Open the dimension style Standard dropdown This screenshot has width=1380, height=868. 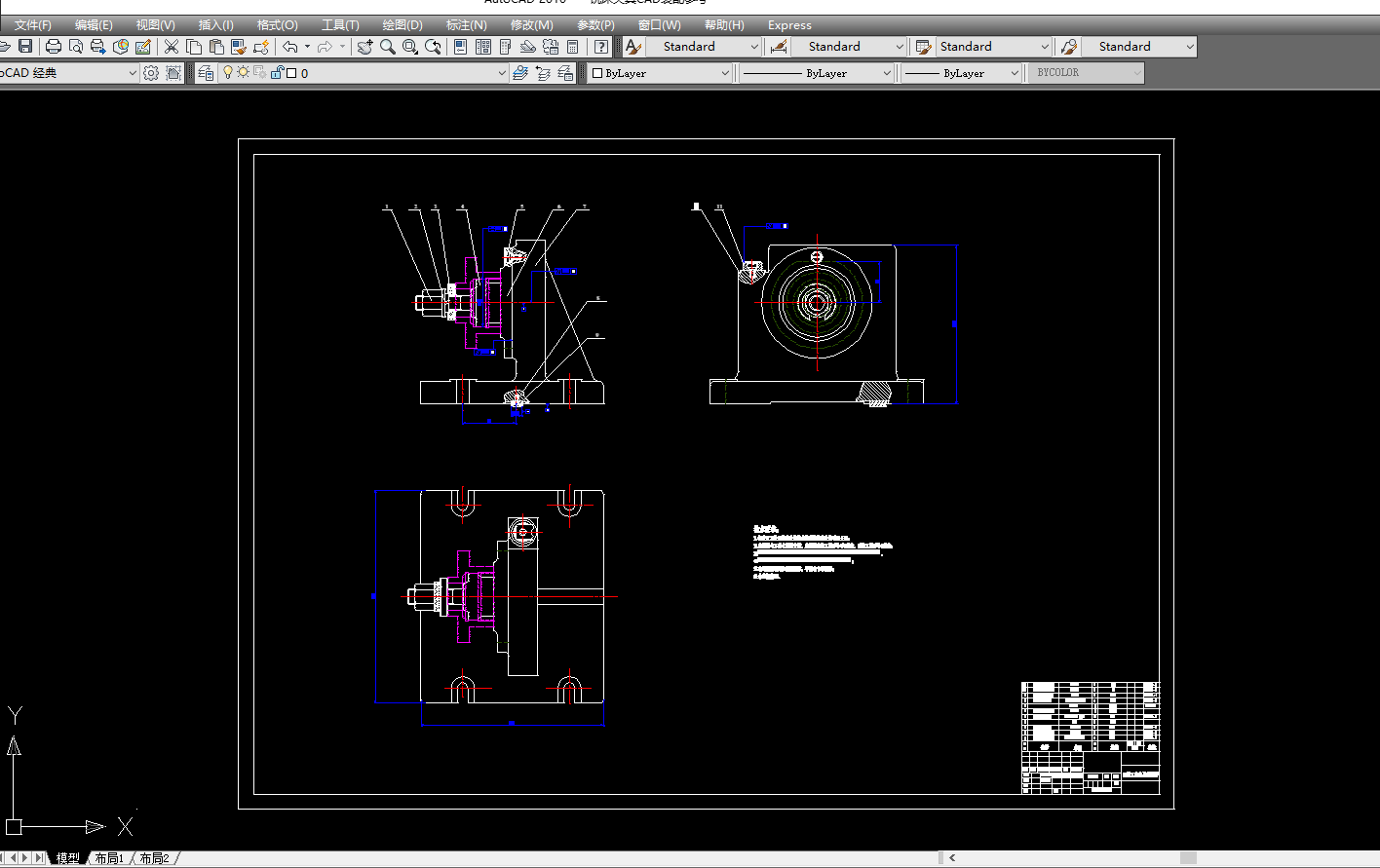[849, 46]
